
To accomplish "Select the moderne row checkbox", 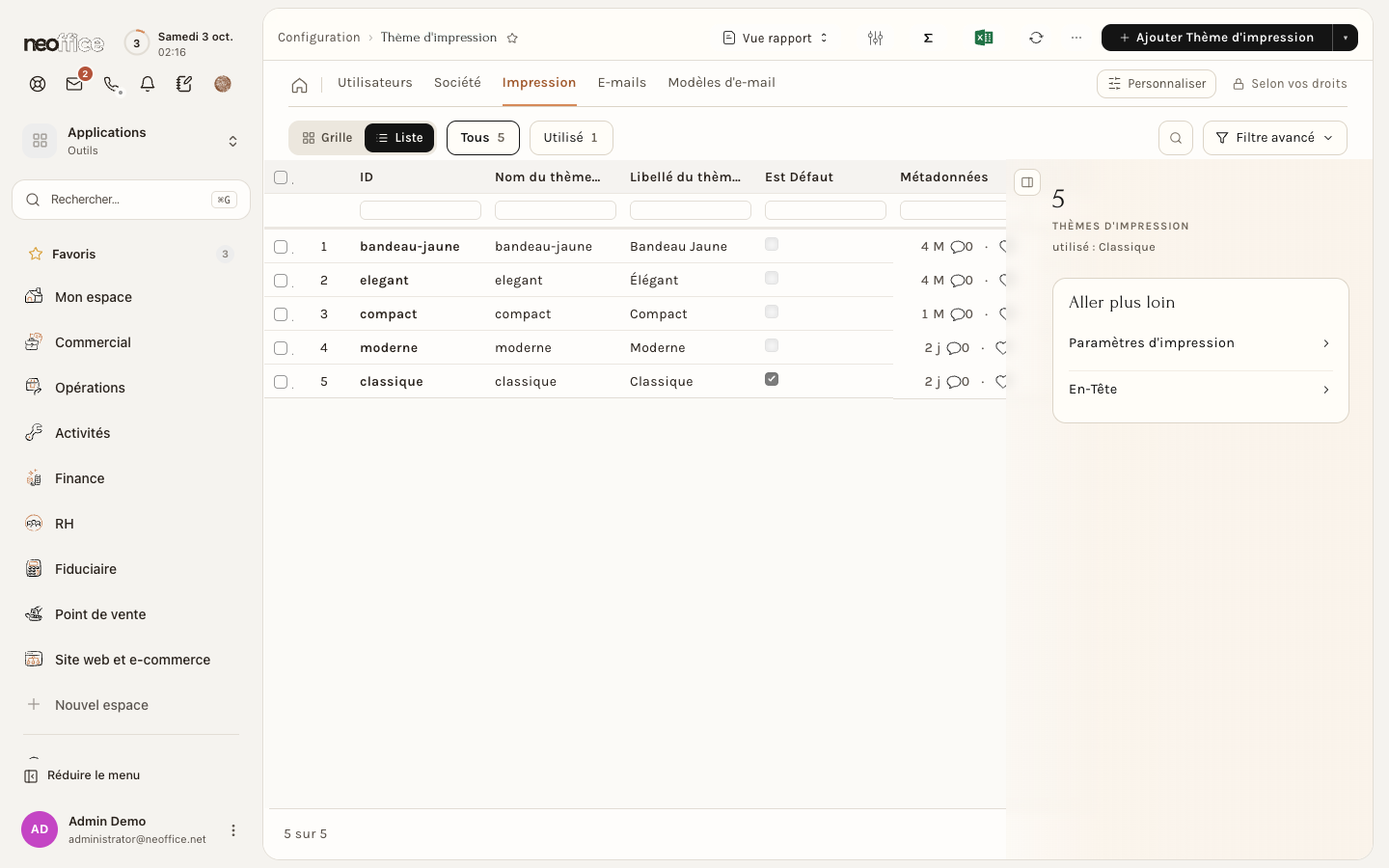I will (x=281, y=348).
